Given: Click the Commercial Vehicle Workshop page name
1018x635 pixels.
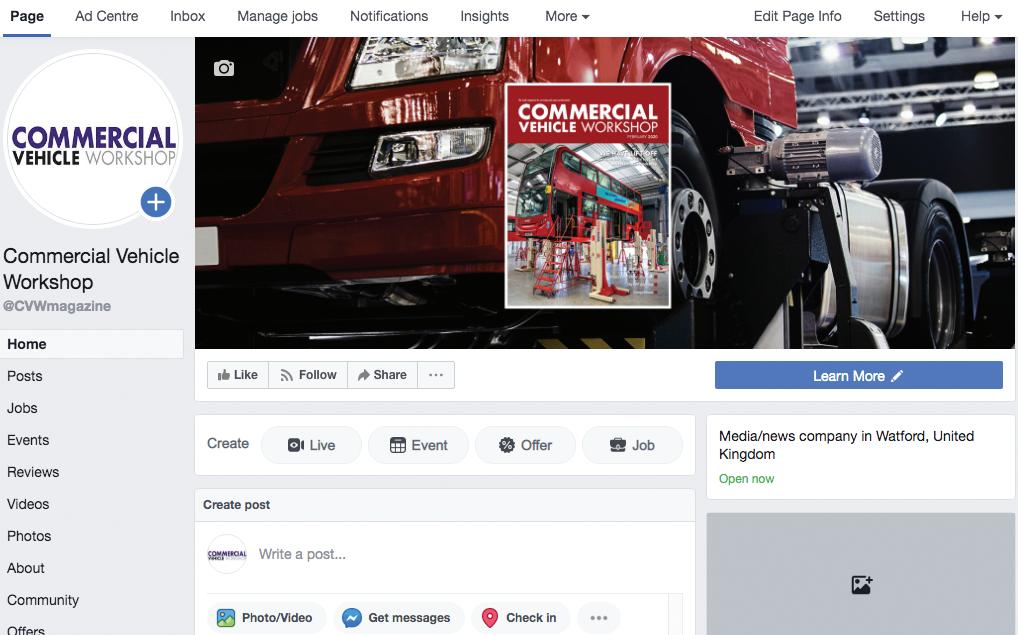Looking at the screenshot, I should point(91,269).
